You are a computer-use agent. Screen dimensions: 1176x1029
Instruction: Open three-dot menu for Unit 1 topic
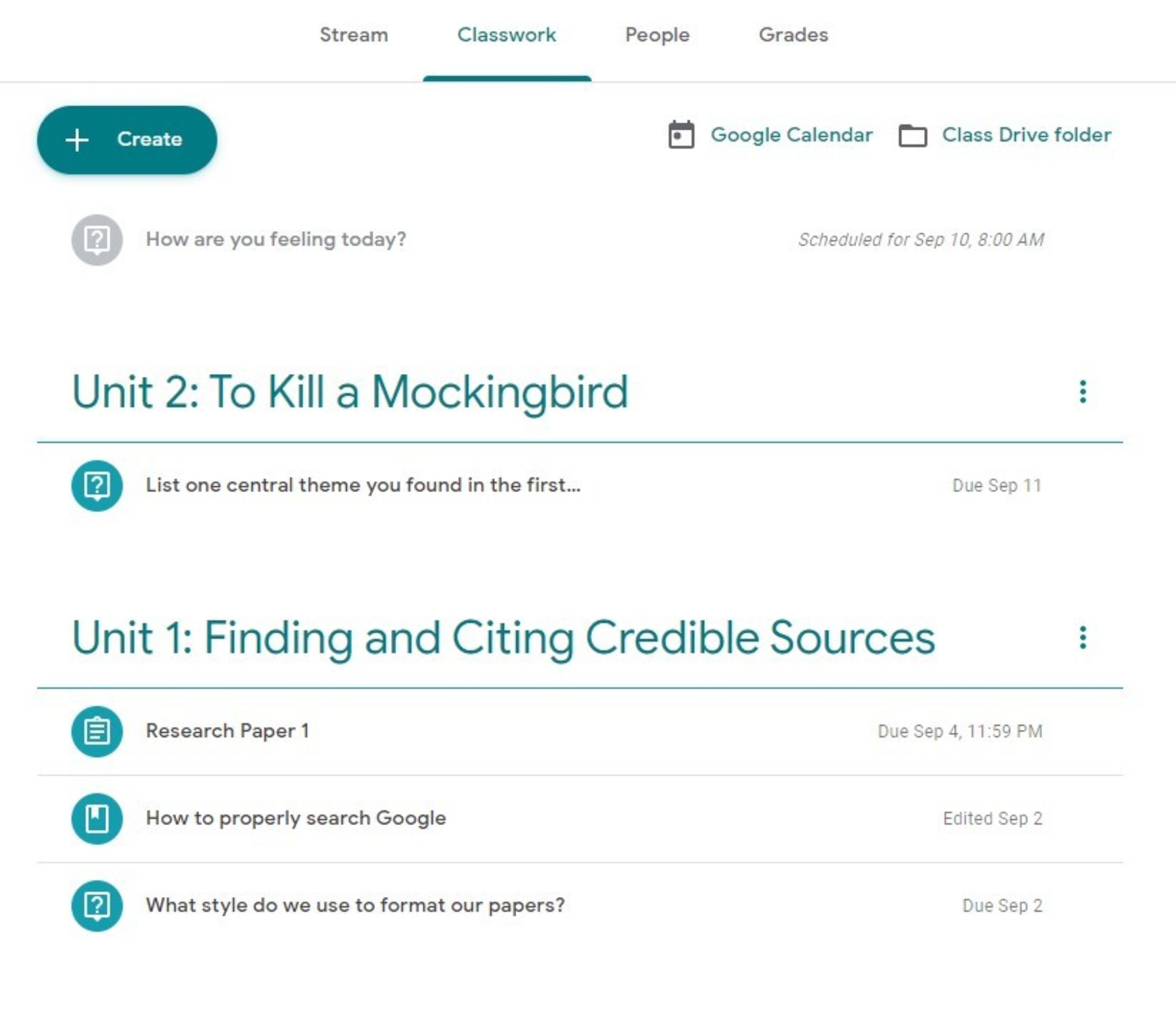1082,637
